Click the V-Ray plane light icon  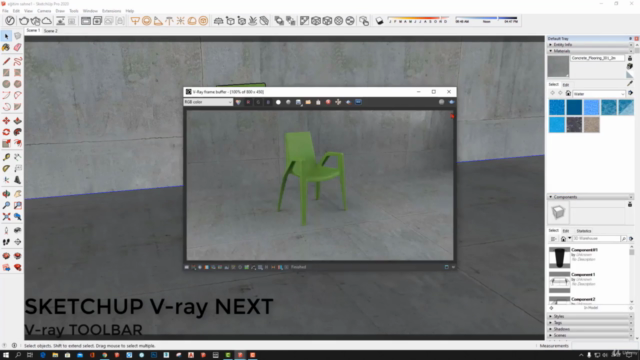point(135,21)
